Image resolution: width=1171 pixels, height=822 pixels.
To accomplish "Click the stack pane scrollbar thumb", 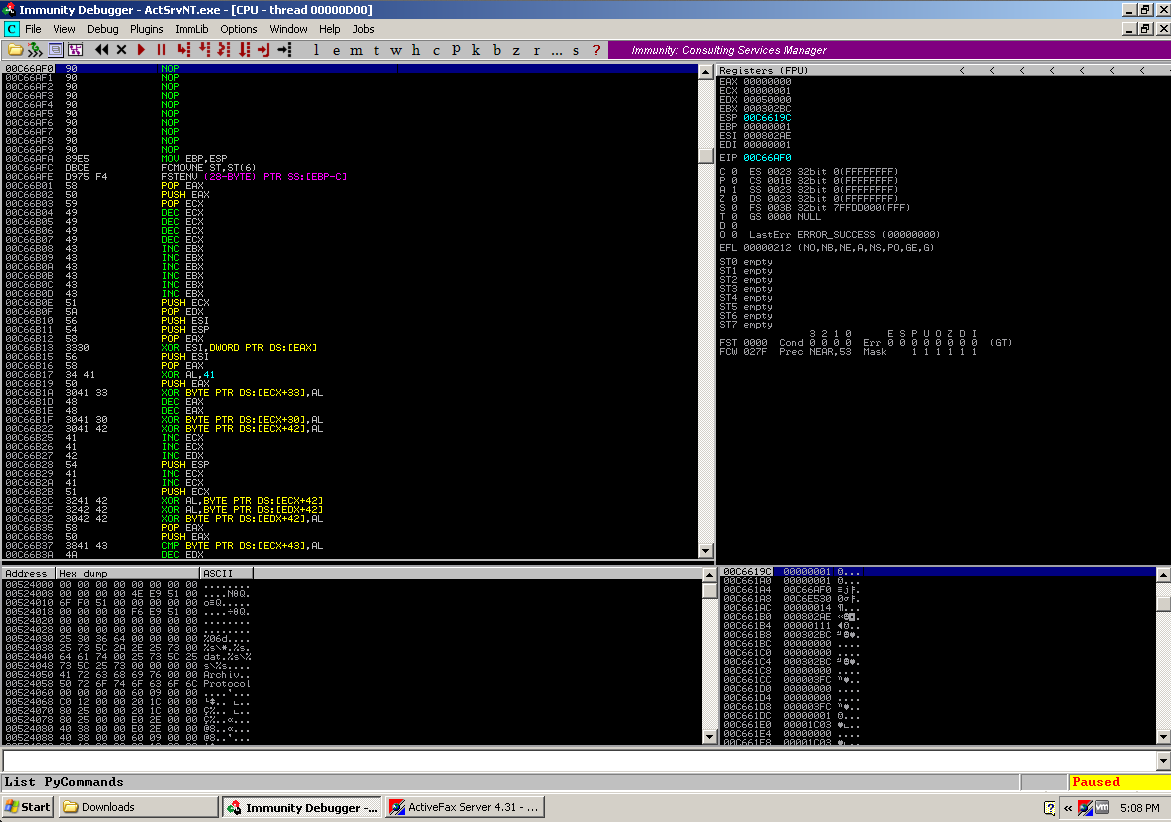I will coord(1164,603).
